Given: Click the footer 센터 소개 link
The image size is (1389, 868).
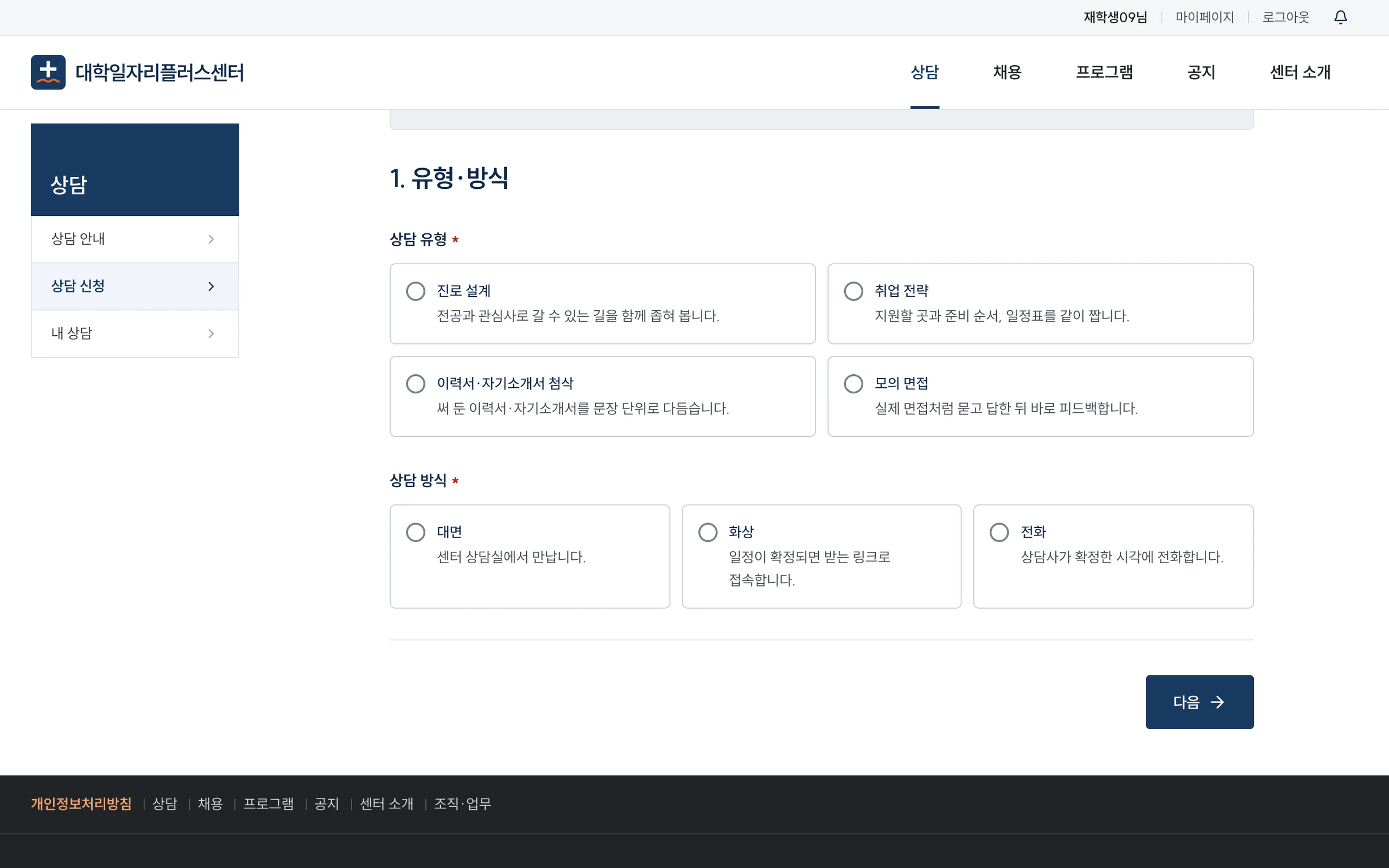Looking at the screenshot, I should tap(386, 803).
